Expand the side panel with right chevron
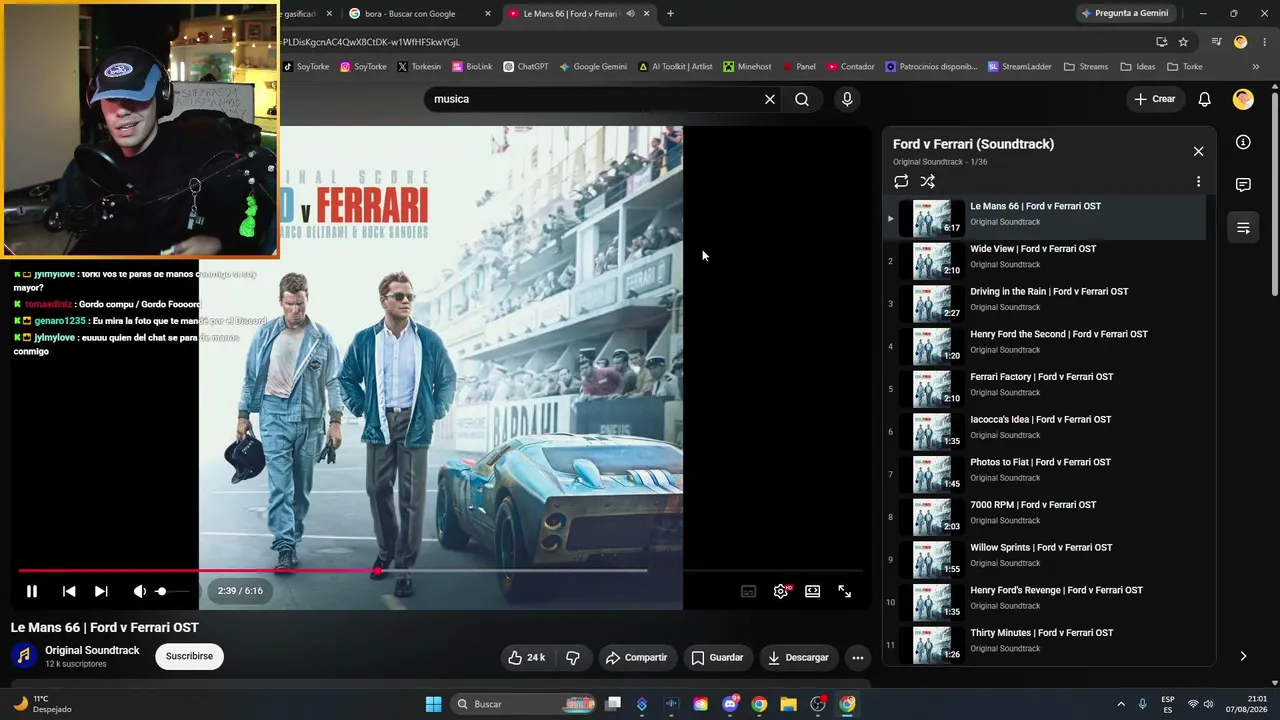This screenshot has width=1280, height=720. click(x=1243, y=656)
